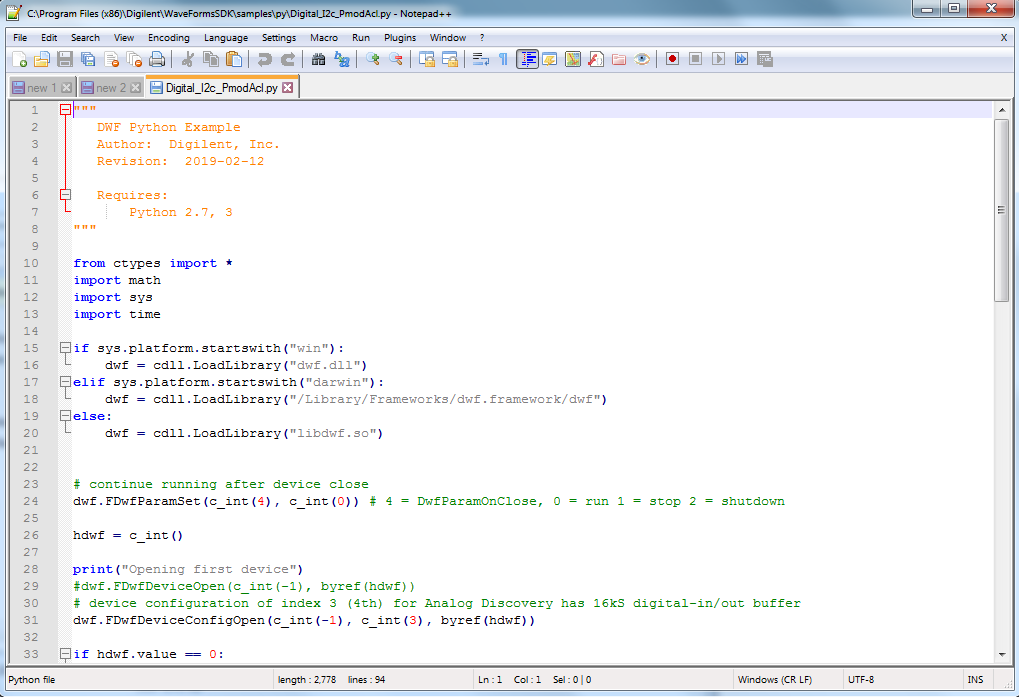Open Find with the binoculars icon

click(x=318, y=60)
